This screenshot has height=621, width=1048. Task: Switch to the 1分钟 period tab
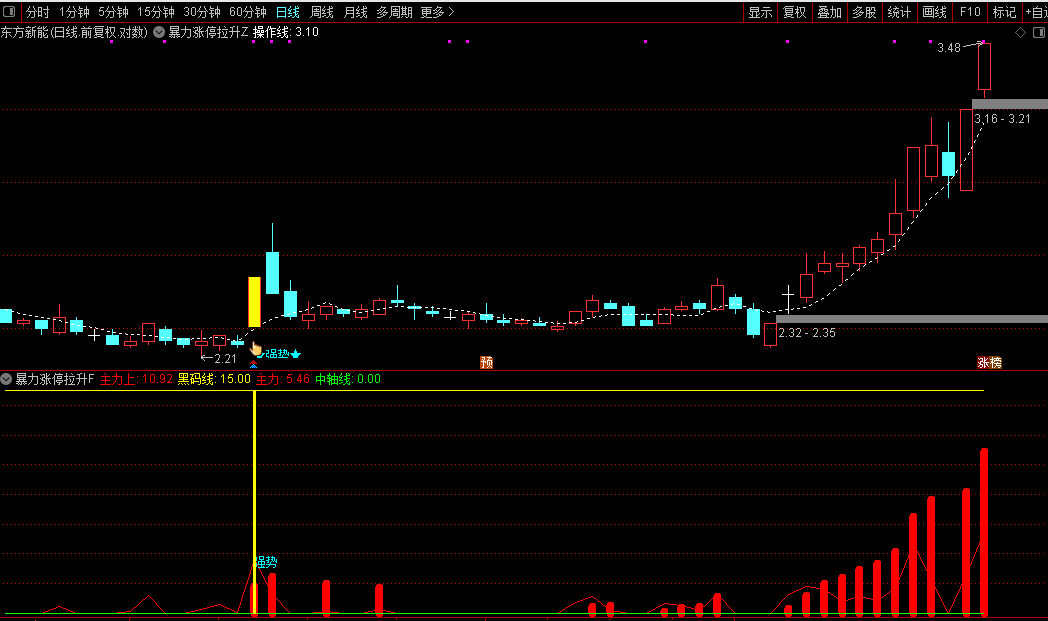[x=74, y=12]
